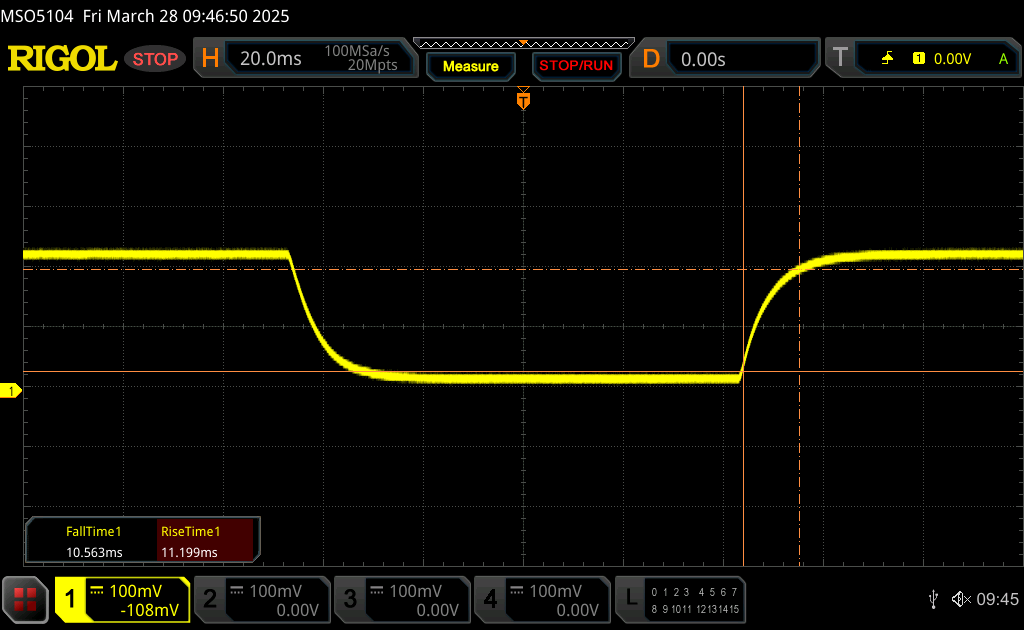Toggle channel 1 on the bottom bar
Viewport: 1024px width, 630px height.
[x=122, y=599]
